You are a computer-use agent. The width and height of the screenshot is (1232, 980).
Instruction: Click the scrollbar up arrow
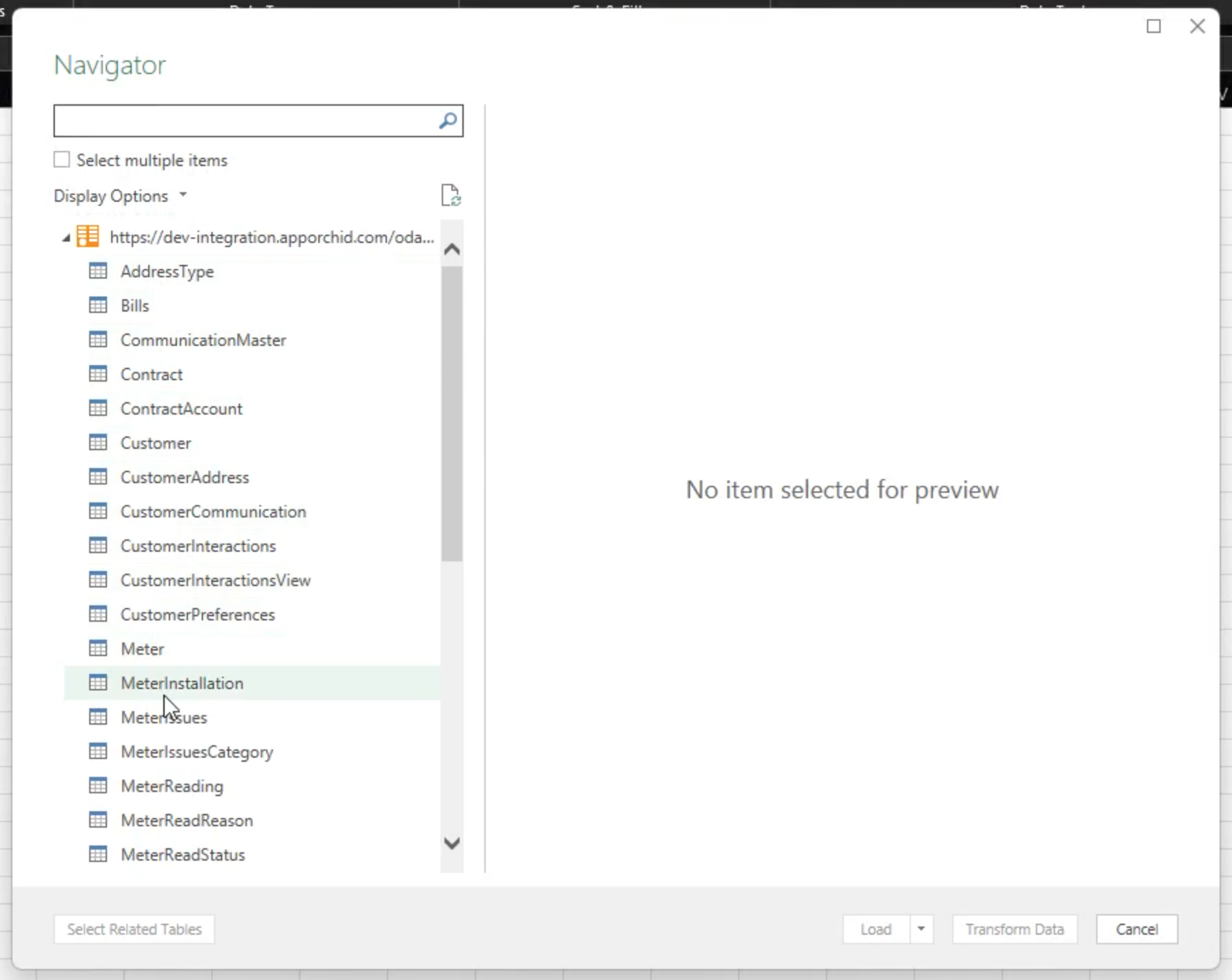click(452, 249)
